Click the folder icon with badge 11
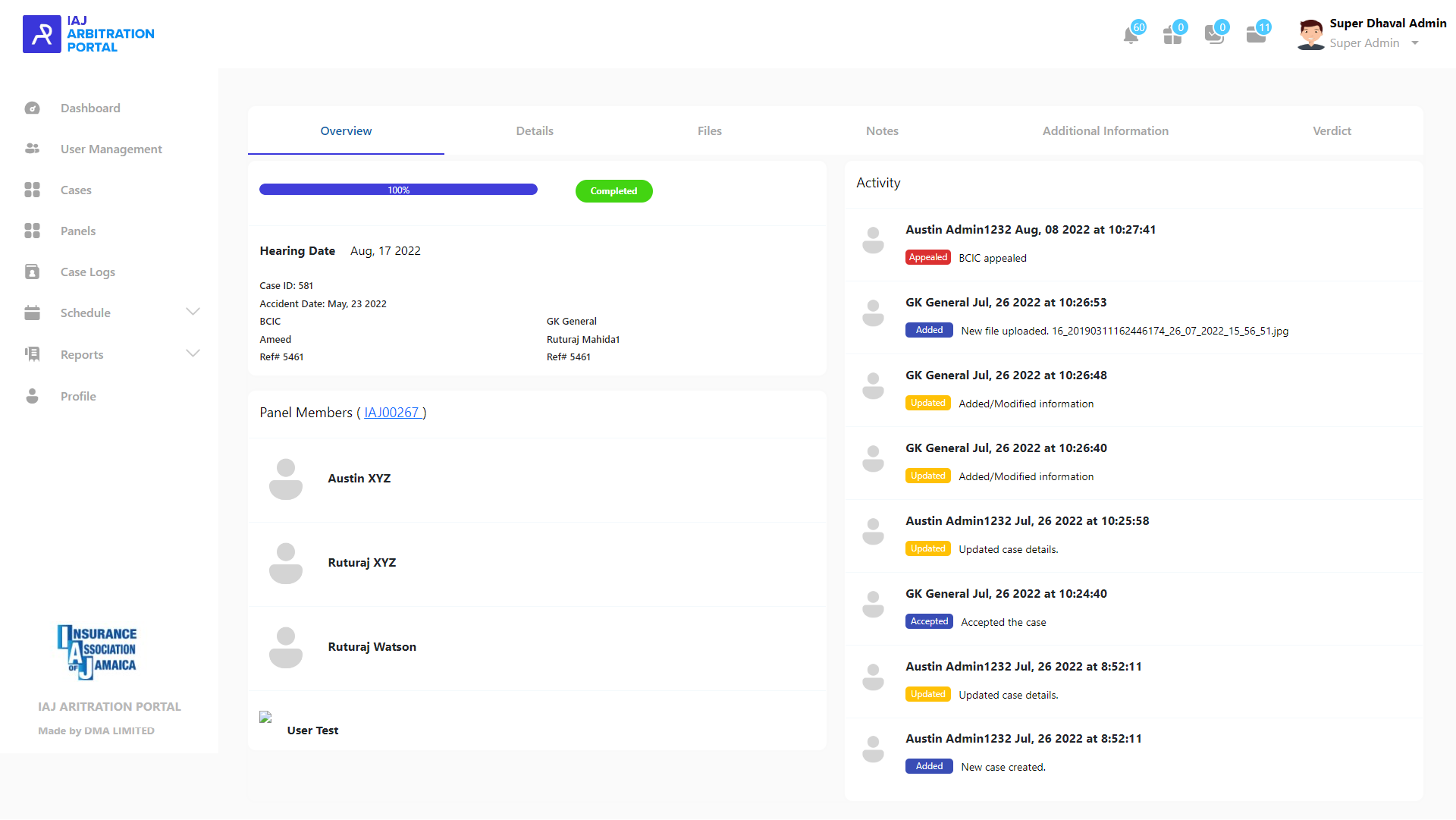Image resolution: width=1456 pixels, height=820 pixels. click(x=1256, y=35)
